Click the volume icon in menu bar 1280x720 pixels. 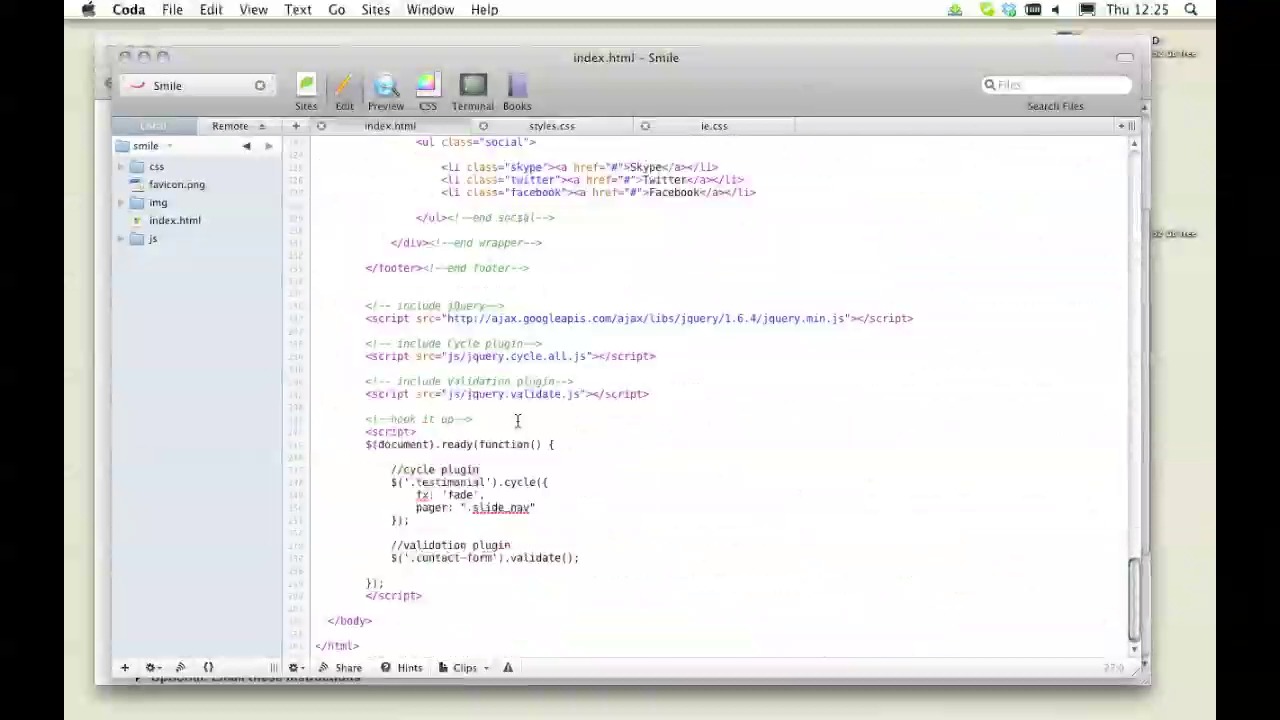click(1056, 10)
